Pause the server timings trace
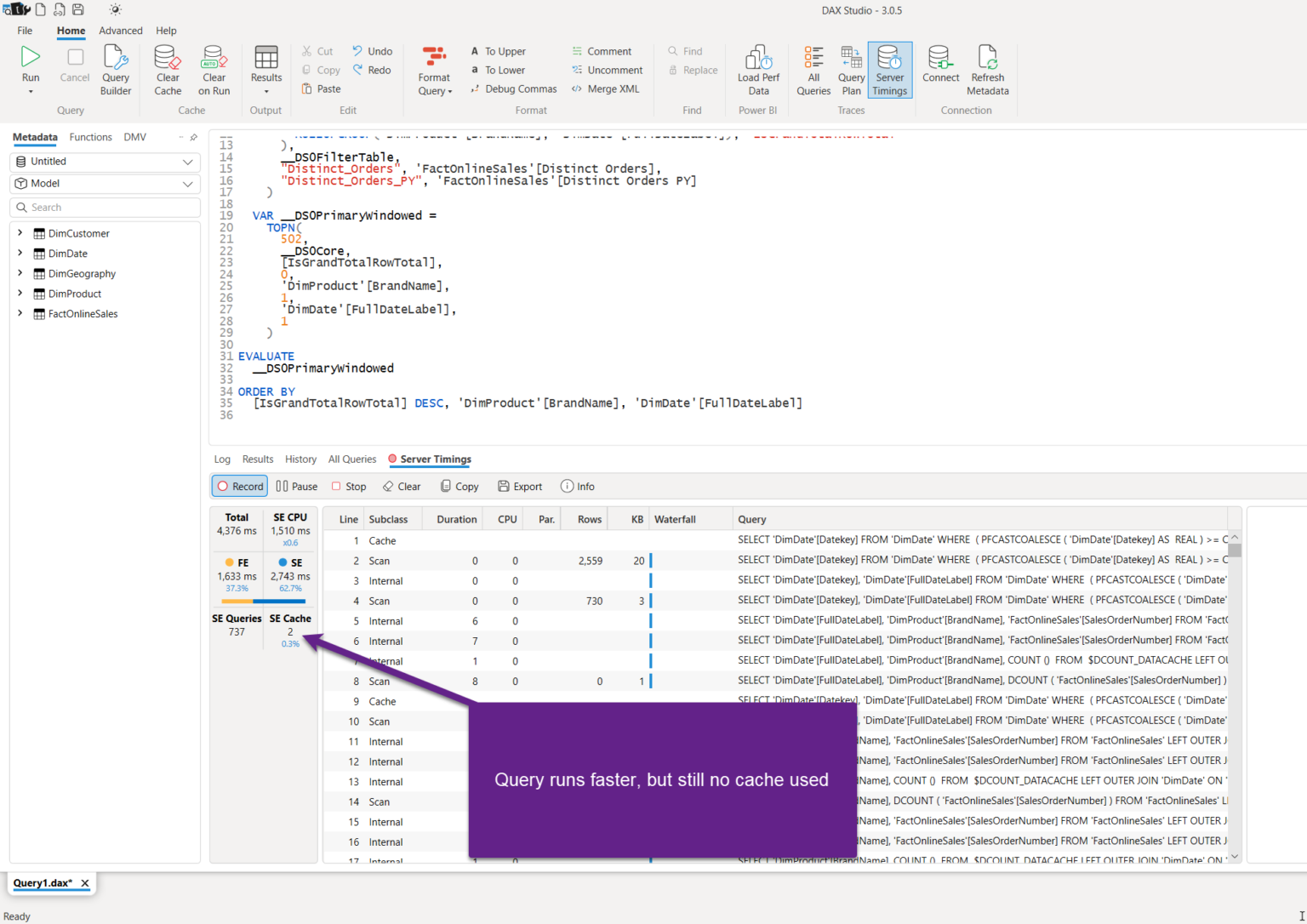This screenshot has width=1307, height=924. tap(296, 486)
